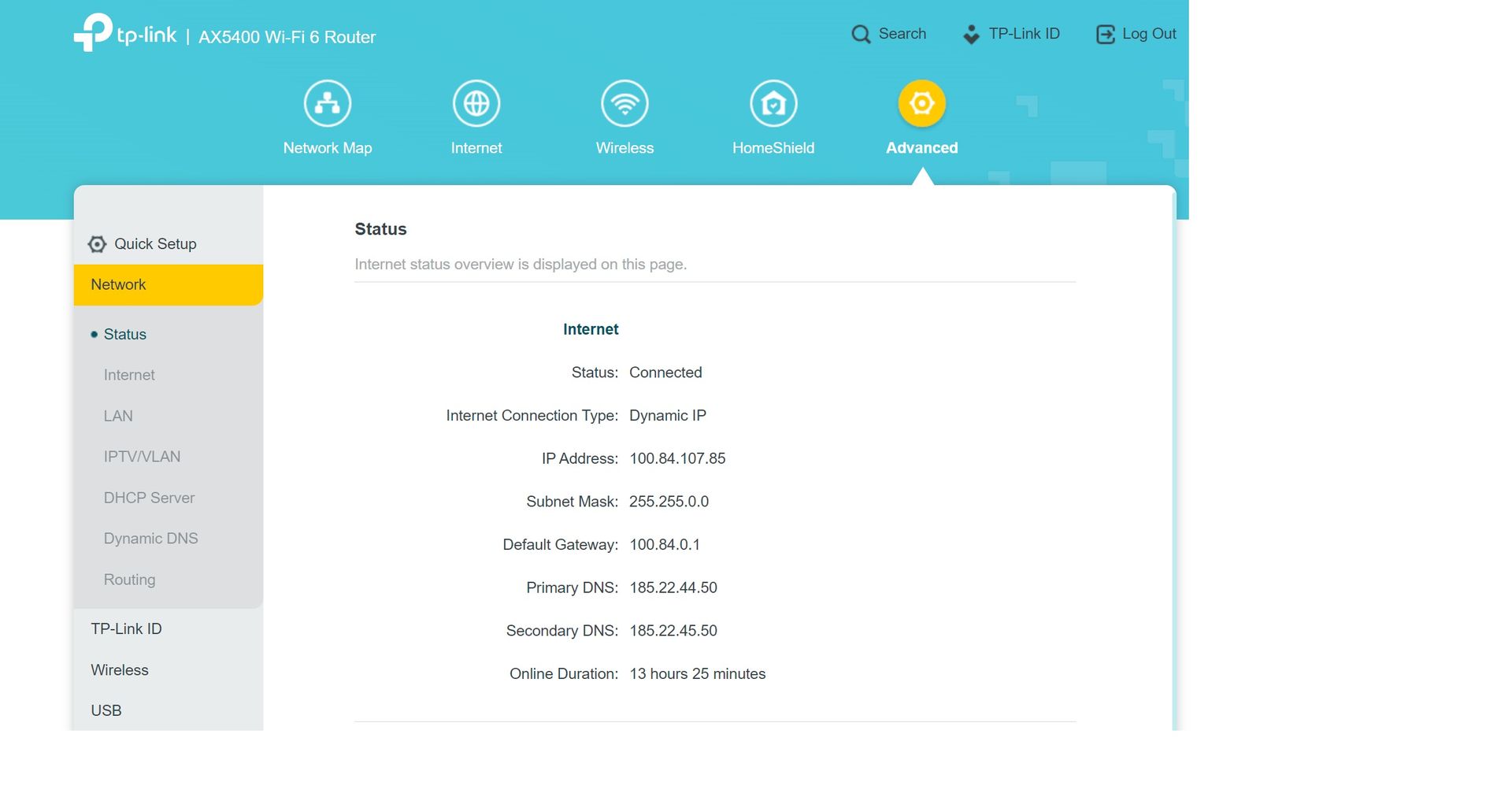This screenshot has width=1512, height=797.
Task: Select the Advanced tab label
Action: coord(922,148)
